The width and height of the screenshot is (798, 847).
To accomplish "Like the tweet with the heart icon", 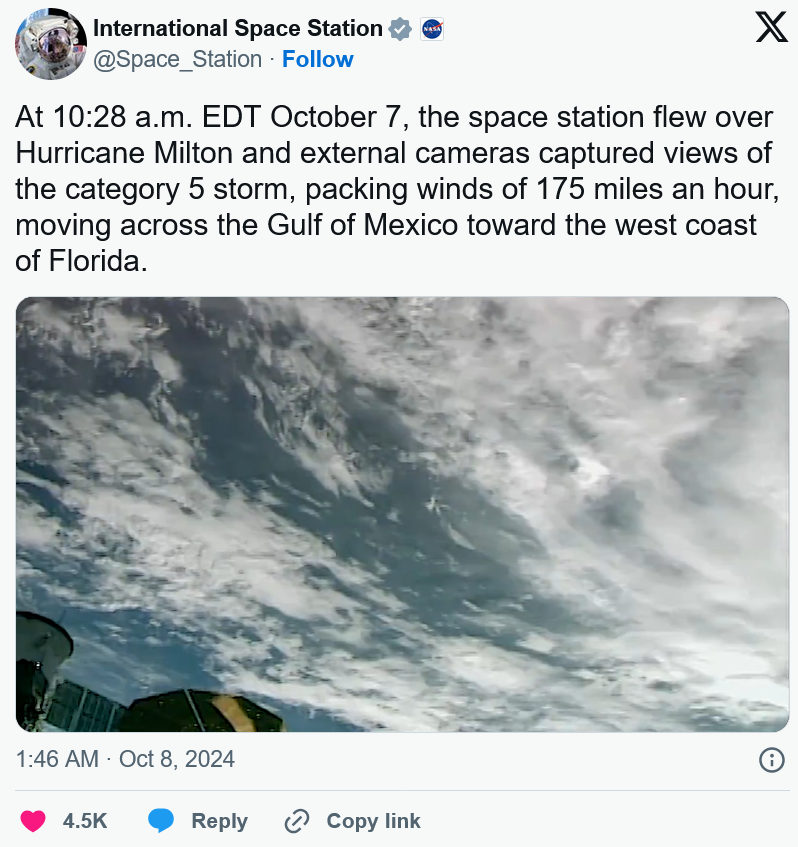I will [33, 821].
